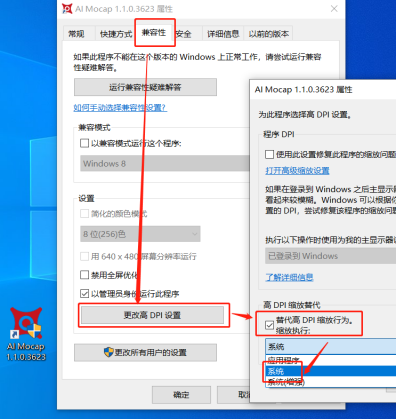
Task: Uncheck 以管理员身份运行此程序
Action: coord(84,294)
